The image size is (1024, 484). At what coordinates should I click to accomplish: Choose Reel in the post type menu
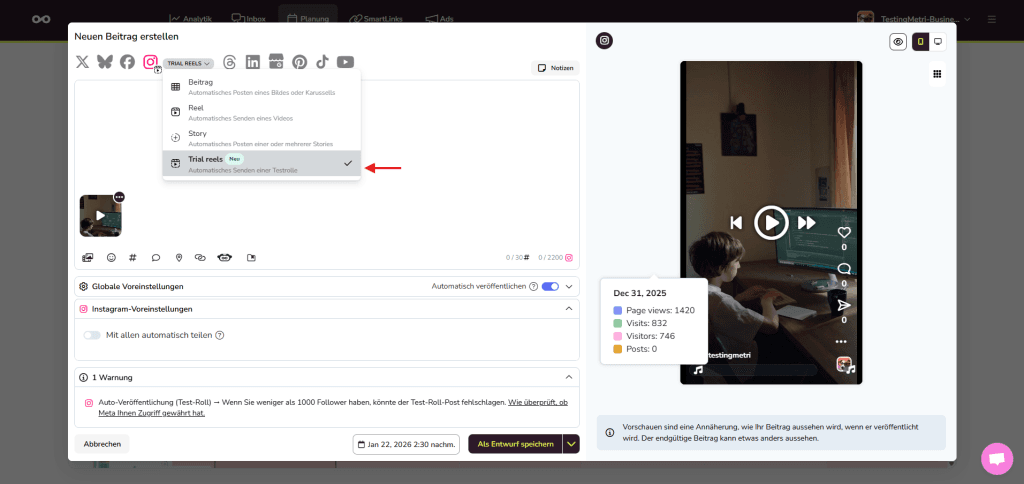pyautogui.click(x=261, y=112)
